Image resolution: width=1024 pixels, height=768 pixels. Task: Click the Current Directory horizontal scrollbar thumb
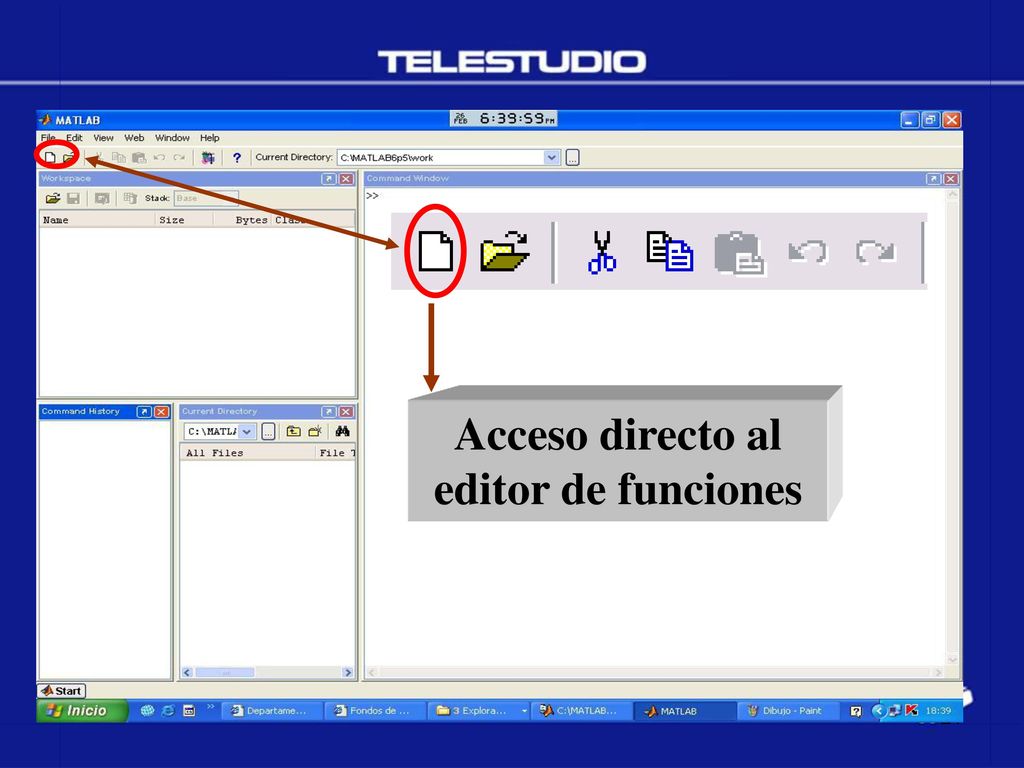(x=225, y=672)
